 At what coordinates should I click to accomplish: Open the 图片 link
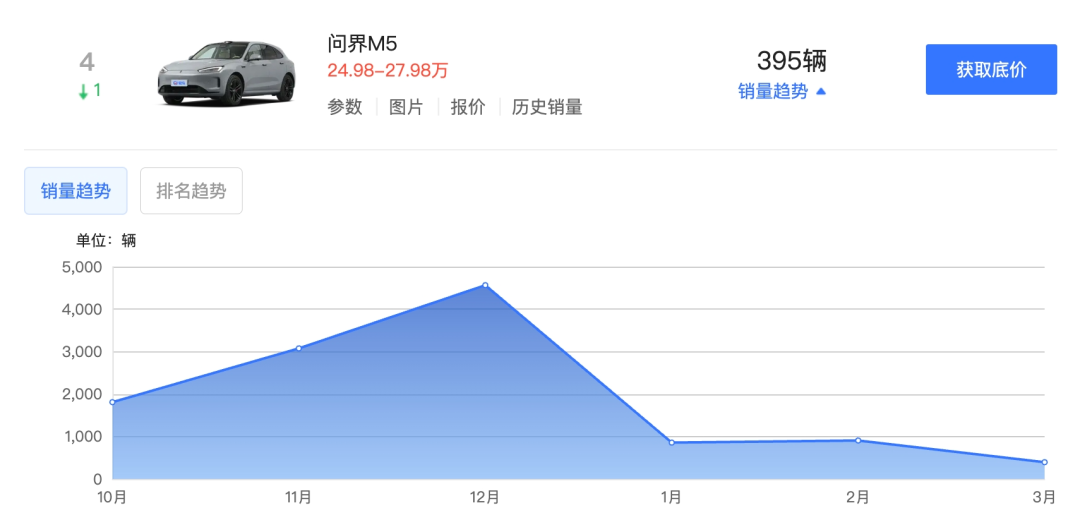coord(406,107)
